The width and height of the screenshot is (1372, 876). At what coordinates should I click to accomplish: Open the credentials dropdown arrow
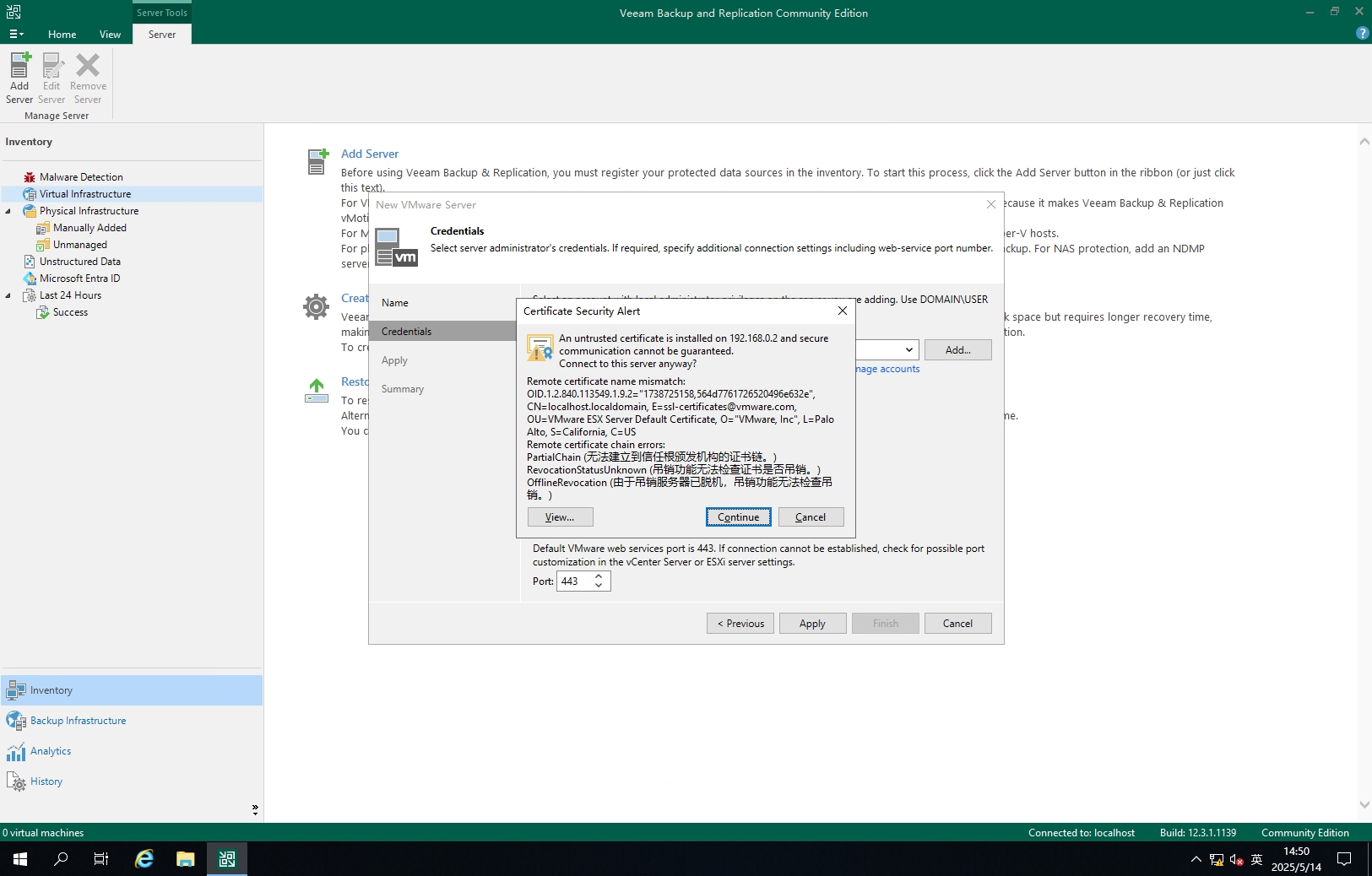click(908, 350)
